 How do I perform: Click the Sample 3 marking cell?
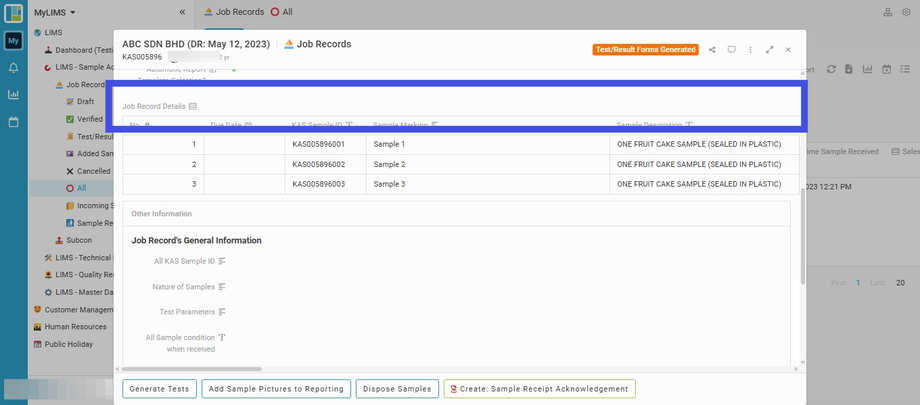pyautogui.click(x=488, y=184)
